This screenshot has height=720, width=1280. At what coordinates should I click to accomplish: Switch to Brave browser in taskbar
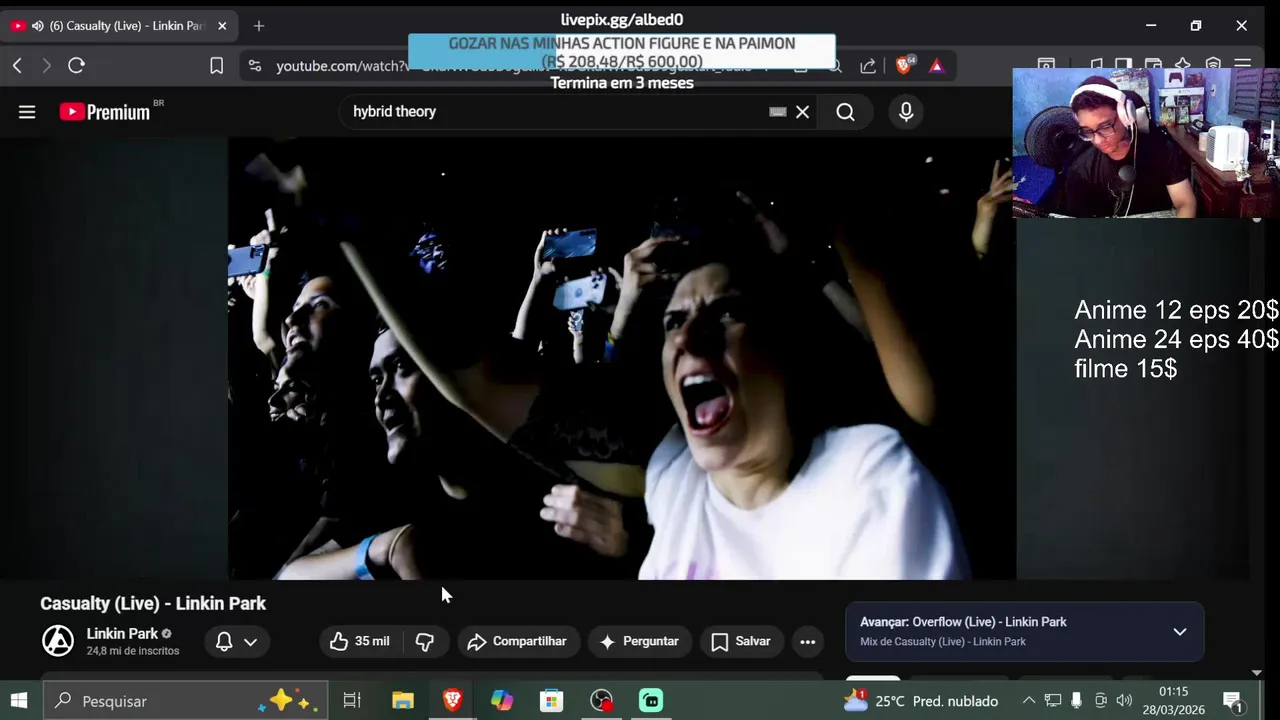452,701
